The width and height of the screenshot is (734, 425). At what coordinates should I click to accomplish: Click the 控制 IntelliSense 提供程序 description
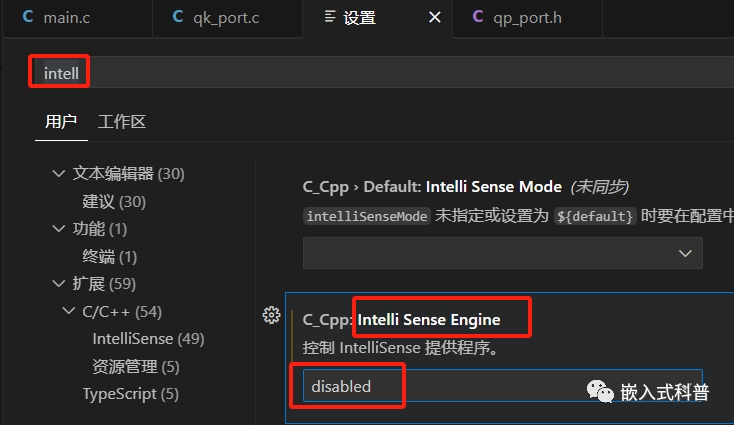point(401,348)
